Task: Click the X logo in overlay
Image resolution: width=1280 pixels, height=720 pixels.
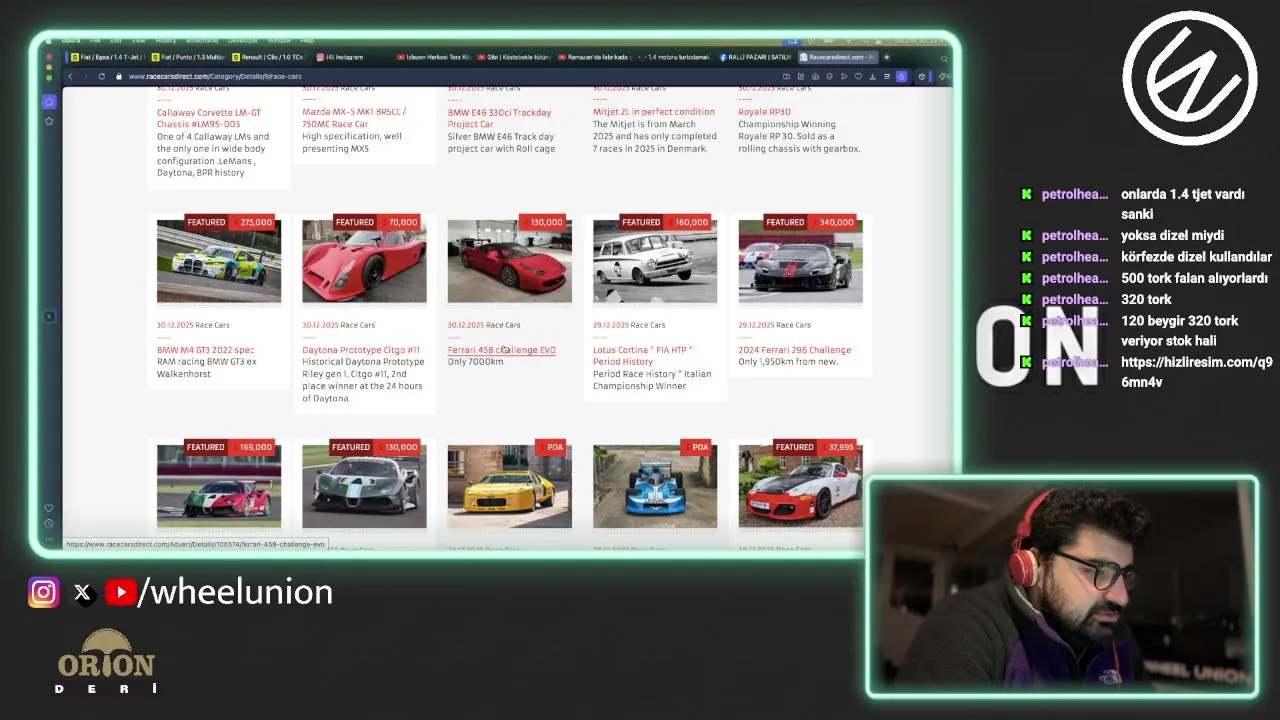Action: 83,593
